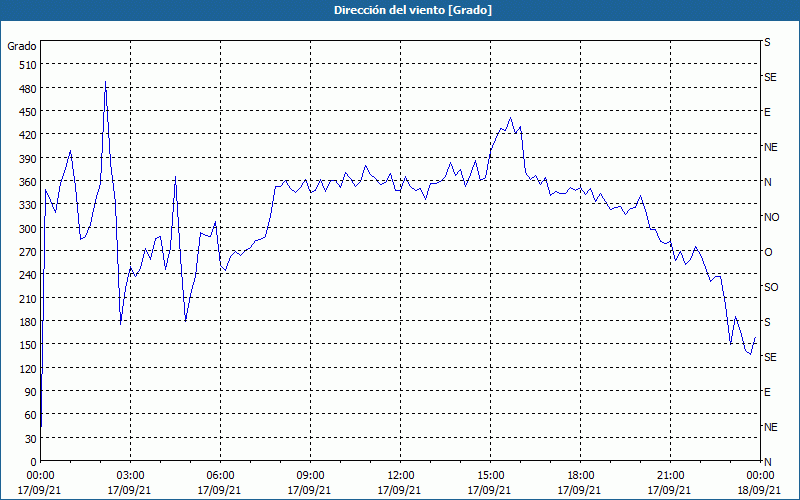This screenshot has height=500, width=800.
Task: Click the "Grado" axis unit label
Action: coord(22,46)
